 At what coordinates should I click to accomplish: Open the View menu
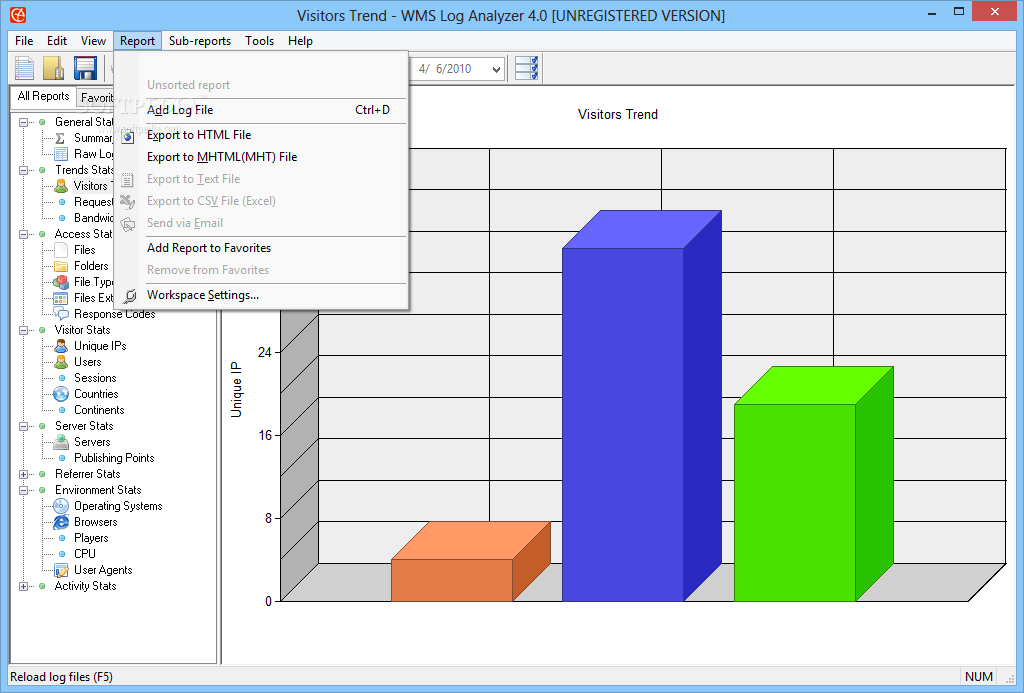coord(93,40)
